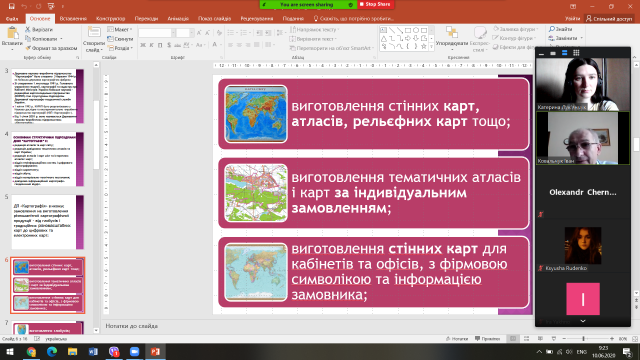Image resolution: width=640 pixels, height=360 pixels.
Task: Increase font size
Action: [x=199, y=33]
